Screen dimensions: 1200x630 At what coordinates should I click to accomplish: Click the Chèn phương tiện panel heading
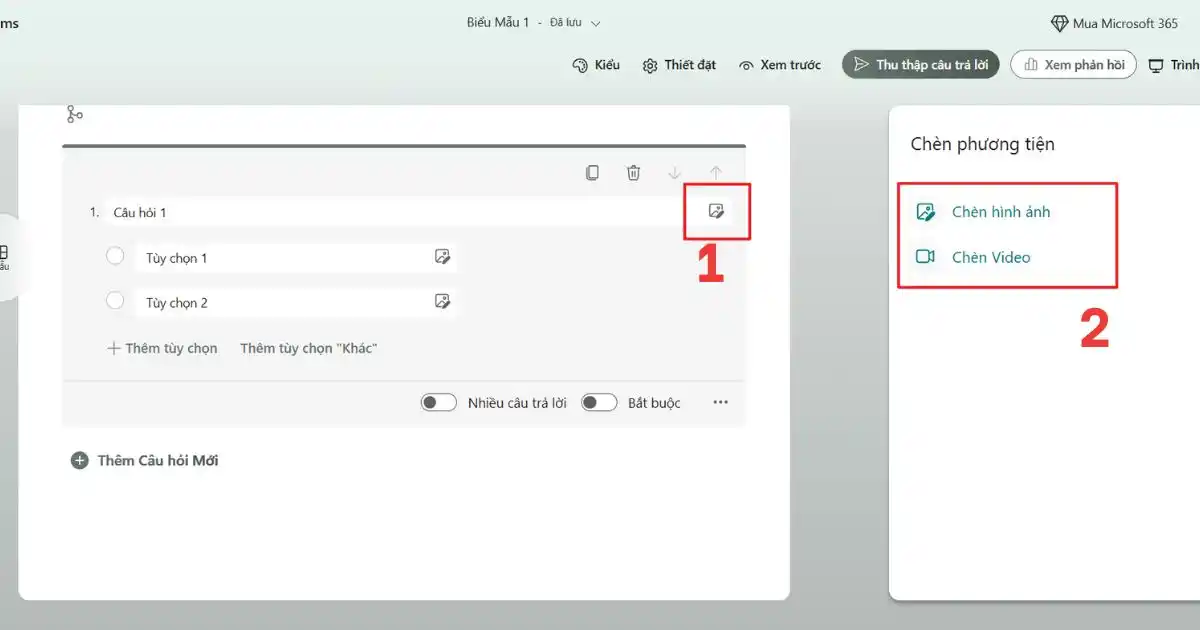click(x=982, y=144)
